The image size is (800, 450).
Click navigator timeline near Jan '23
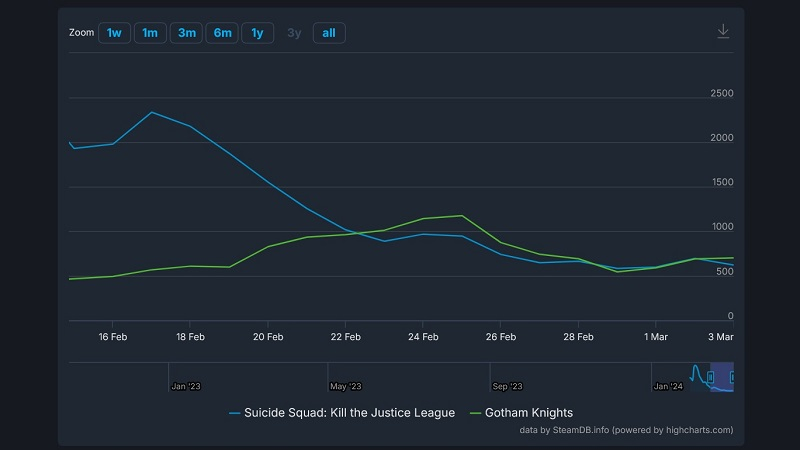tap(185, 376)
